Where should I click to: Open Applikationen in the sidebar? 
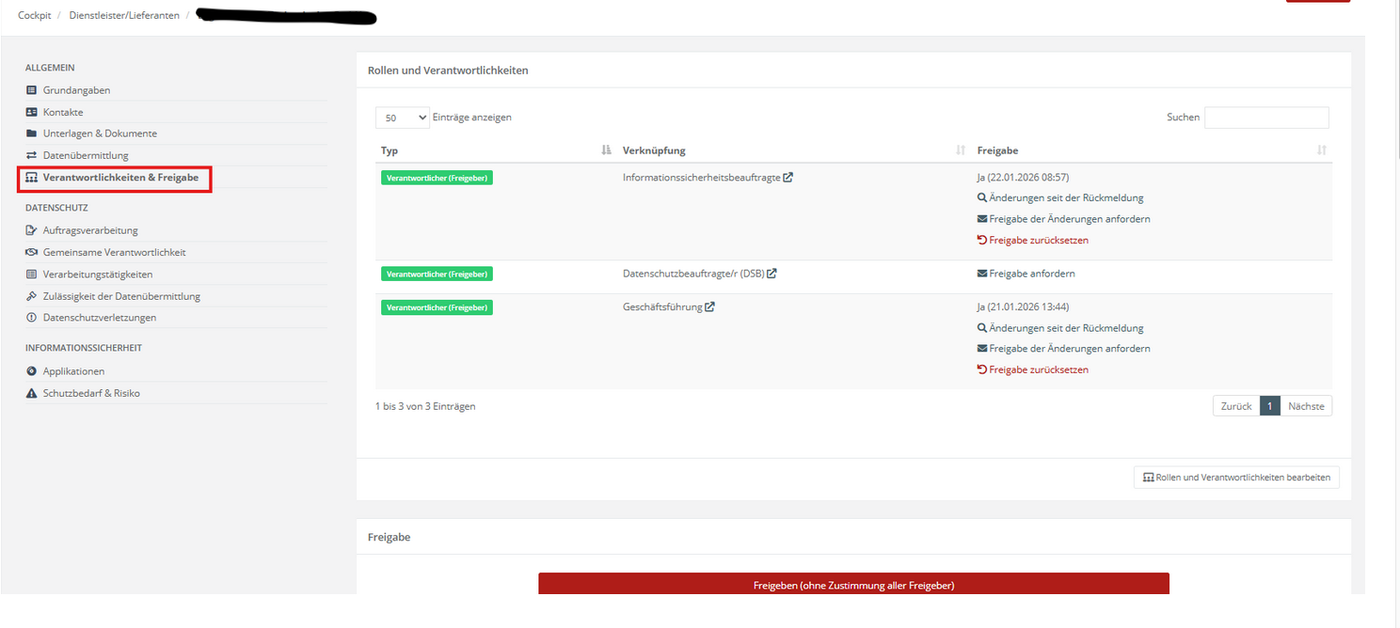65,371
